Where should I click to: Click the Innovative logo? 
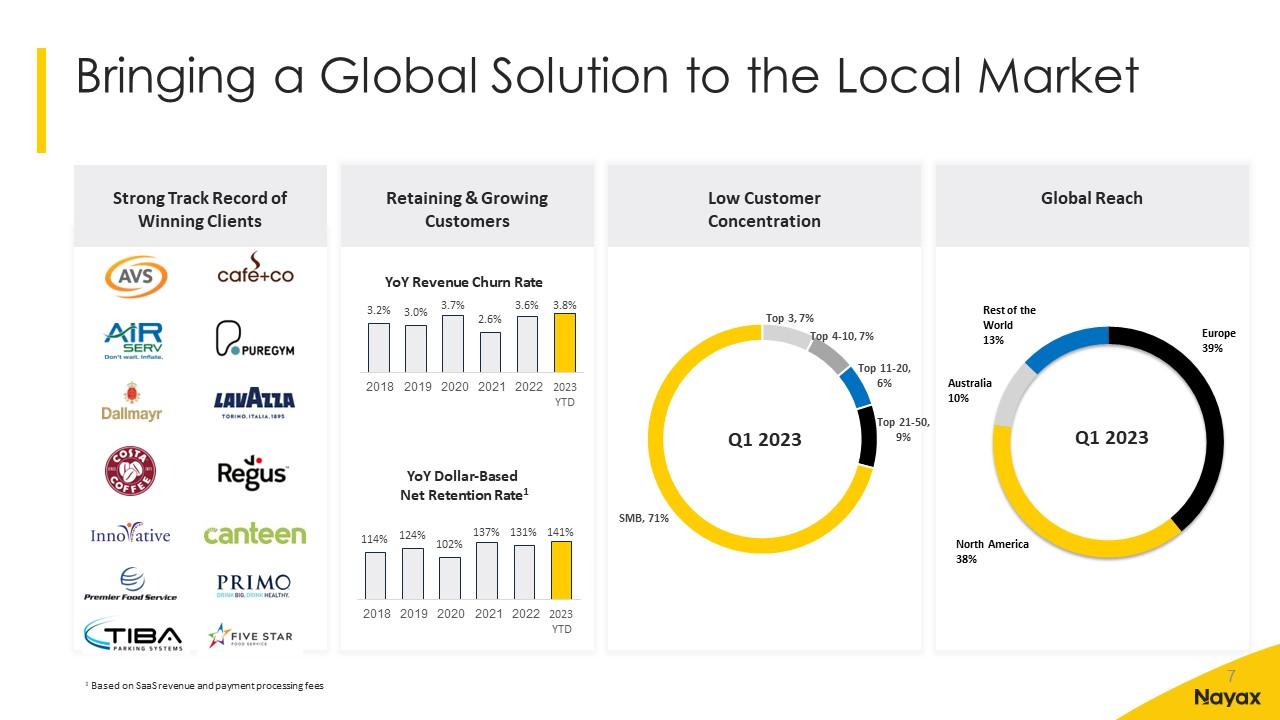[x=130, y=534]
